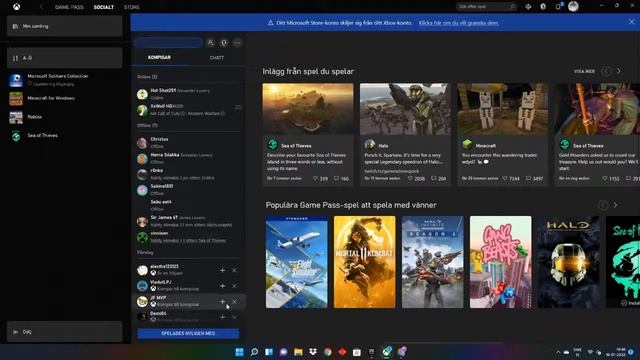The width and height of the screenshot is (640, 360).
Task: Dismiss the JF MVP suggestion with the X
Action: pyautogui.click(x=234, y=302)
